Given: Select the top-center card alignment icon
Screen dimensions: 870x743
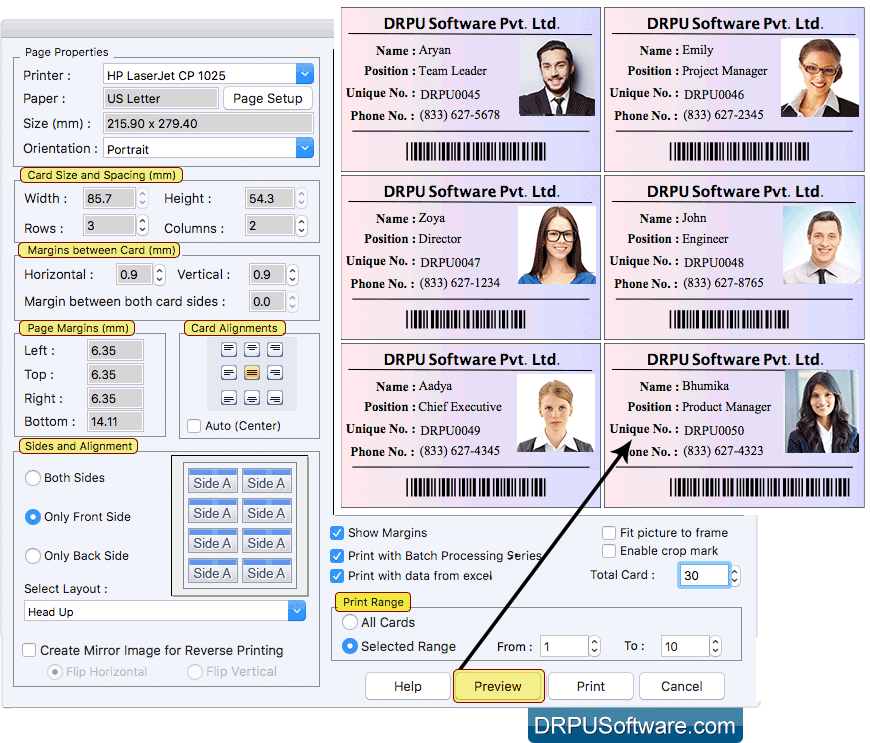Looking at the screenshot, I should click(x=252, y=350).
